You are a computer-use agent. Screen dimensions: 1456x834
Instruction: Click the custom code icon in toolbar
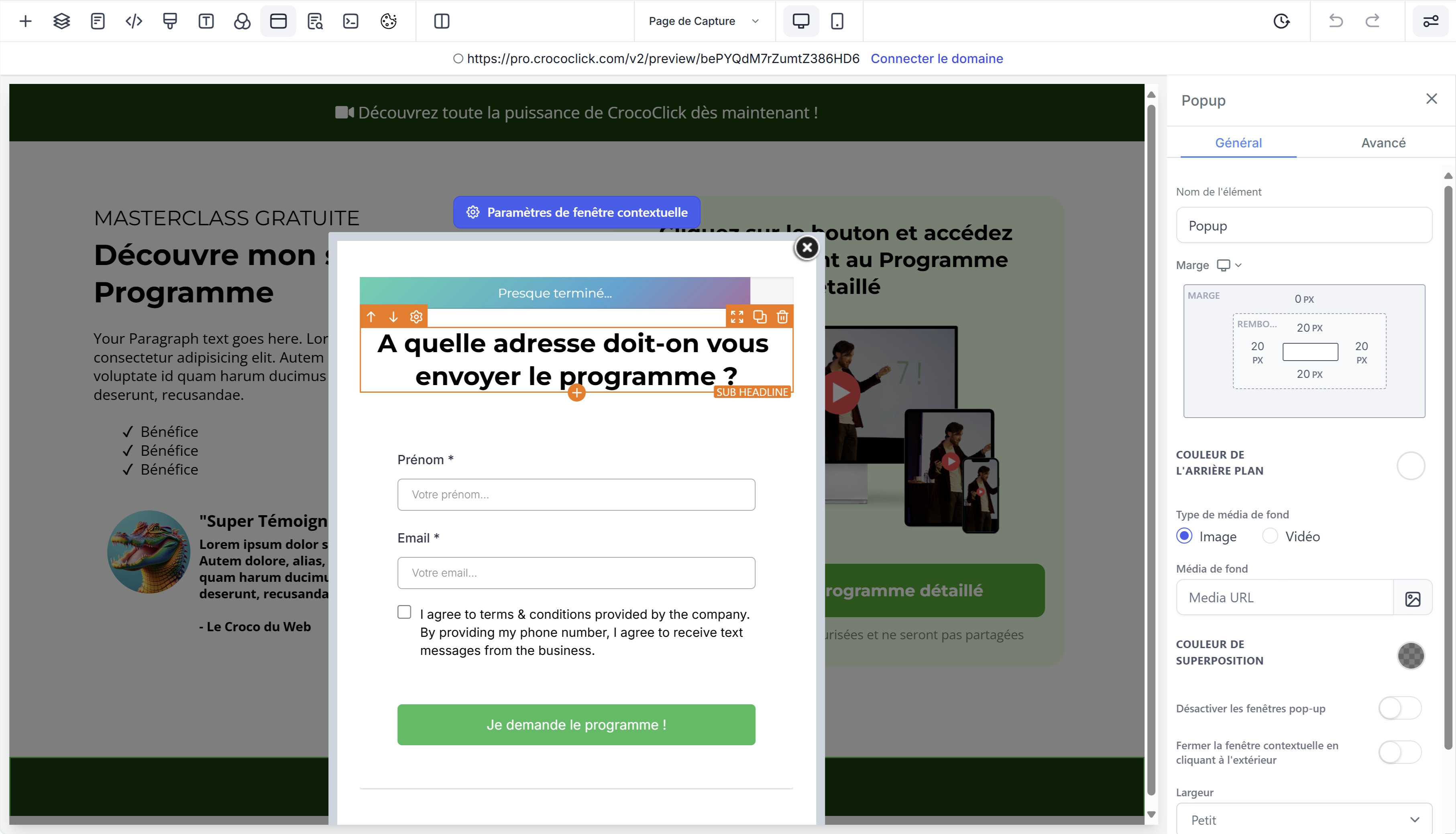coord(133,21)
